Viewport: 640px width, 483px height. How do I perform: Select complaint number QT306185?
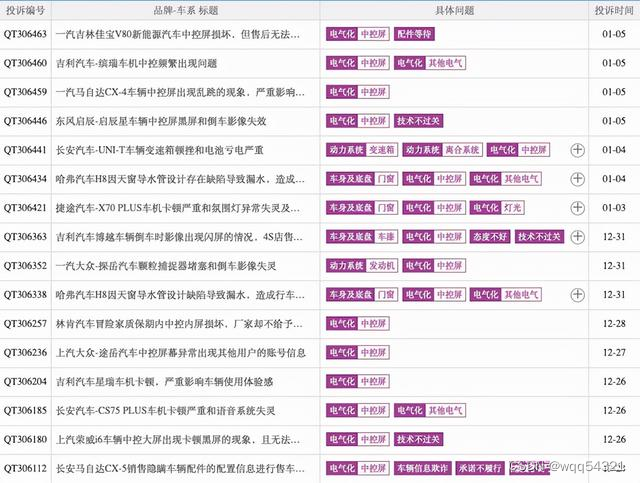click(x=25, y=411)
